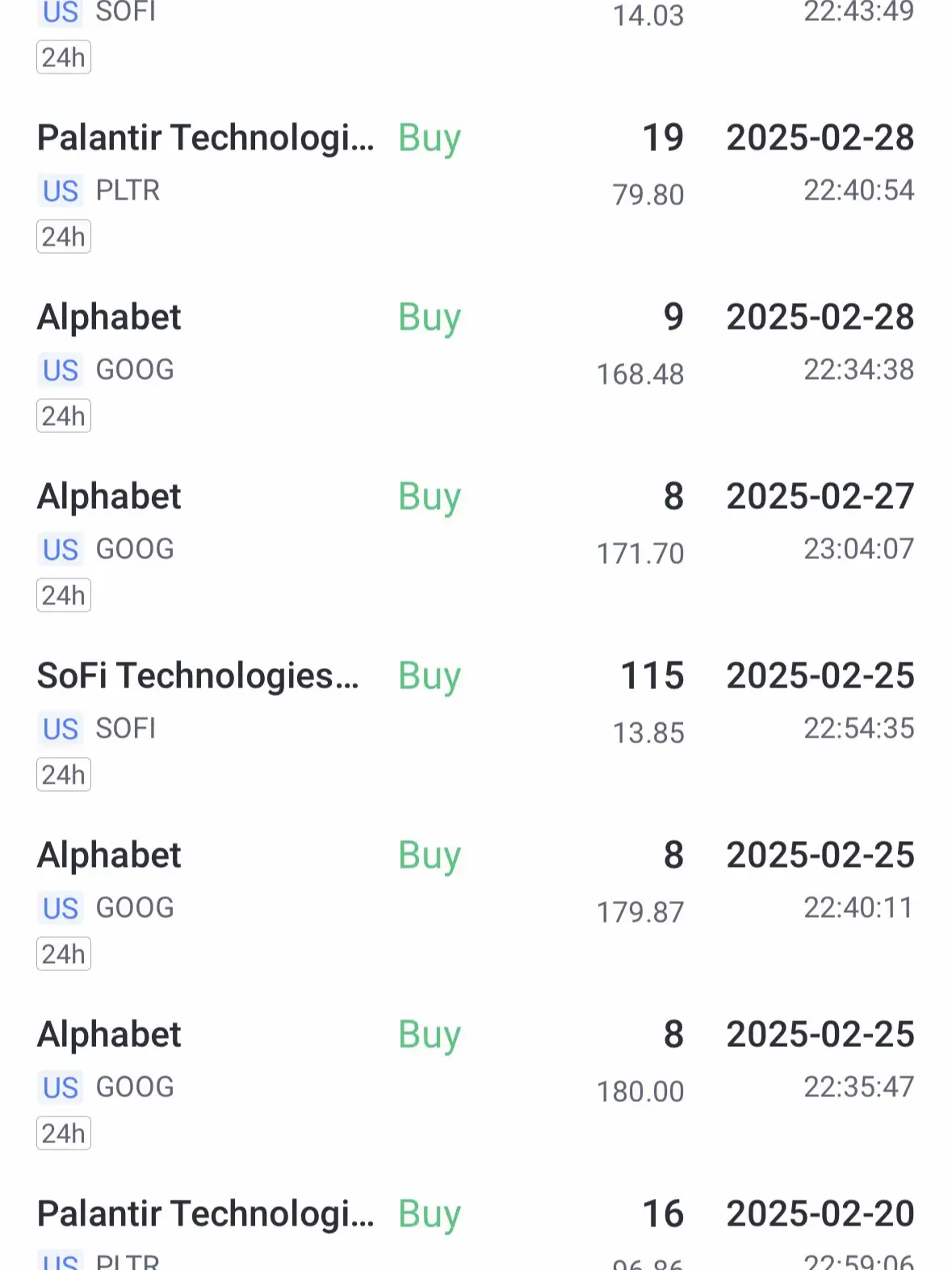The height and width of the screenshot is (1270, 952).
Task: Click the 180.00 price of the Alphabet order
Action: (x=640, y=1091)
